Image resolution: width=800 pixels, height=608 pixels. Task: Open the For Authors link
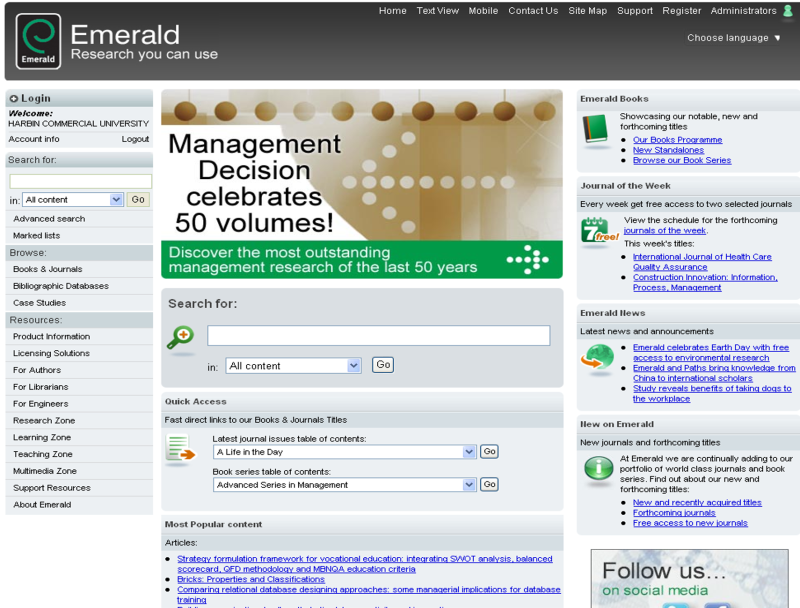[x=37, y=370]
